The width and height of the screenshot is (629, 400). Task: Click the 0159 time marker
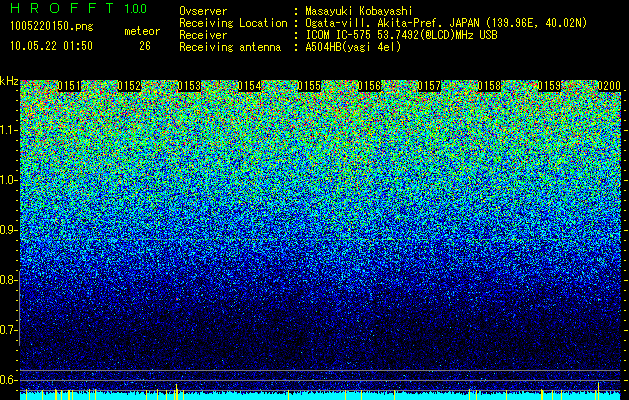click(x=549, y=86)
